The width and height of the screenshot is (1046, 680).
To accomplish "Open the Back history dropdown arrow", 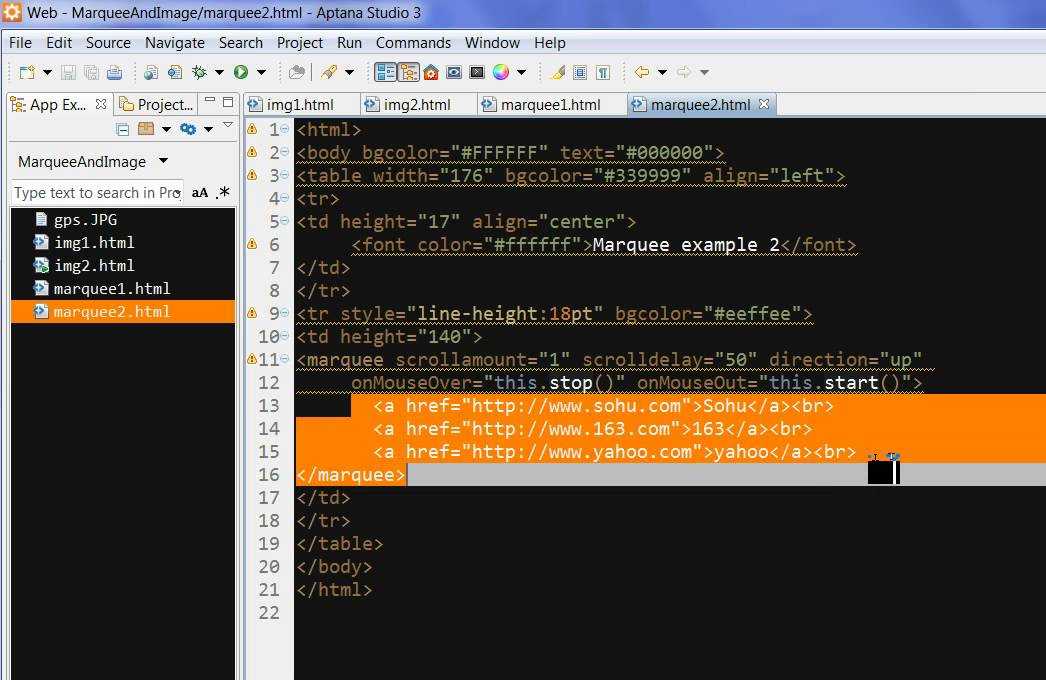I will [662, 72].
